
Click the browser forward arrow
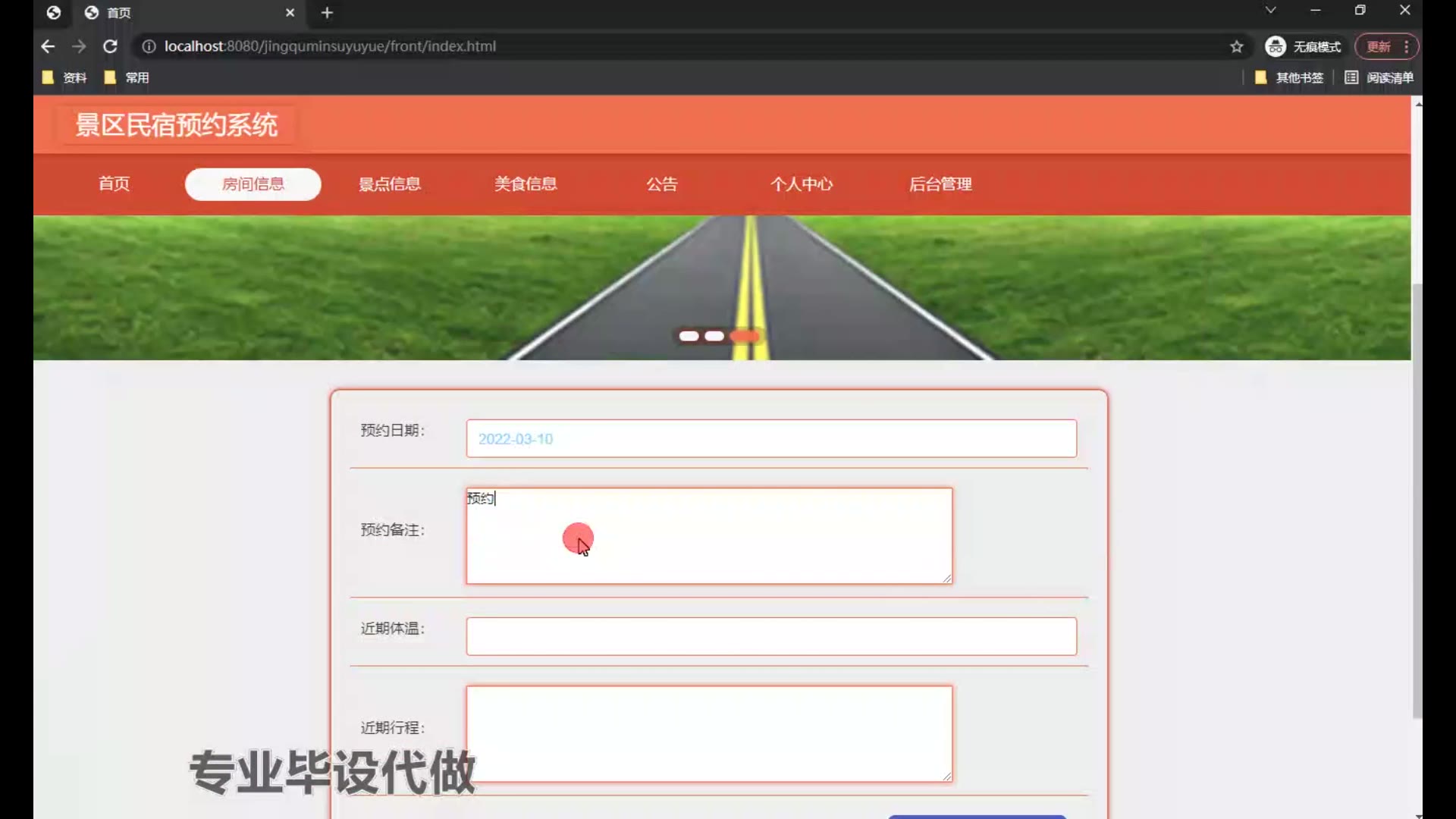click(79, 46)
